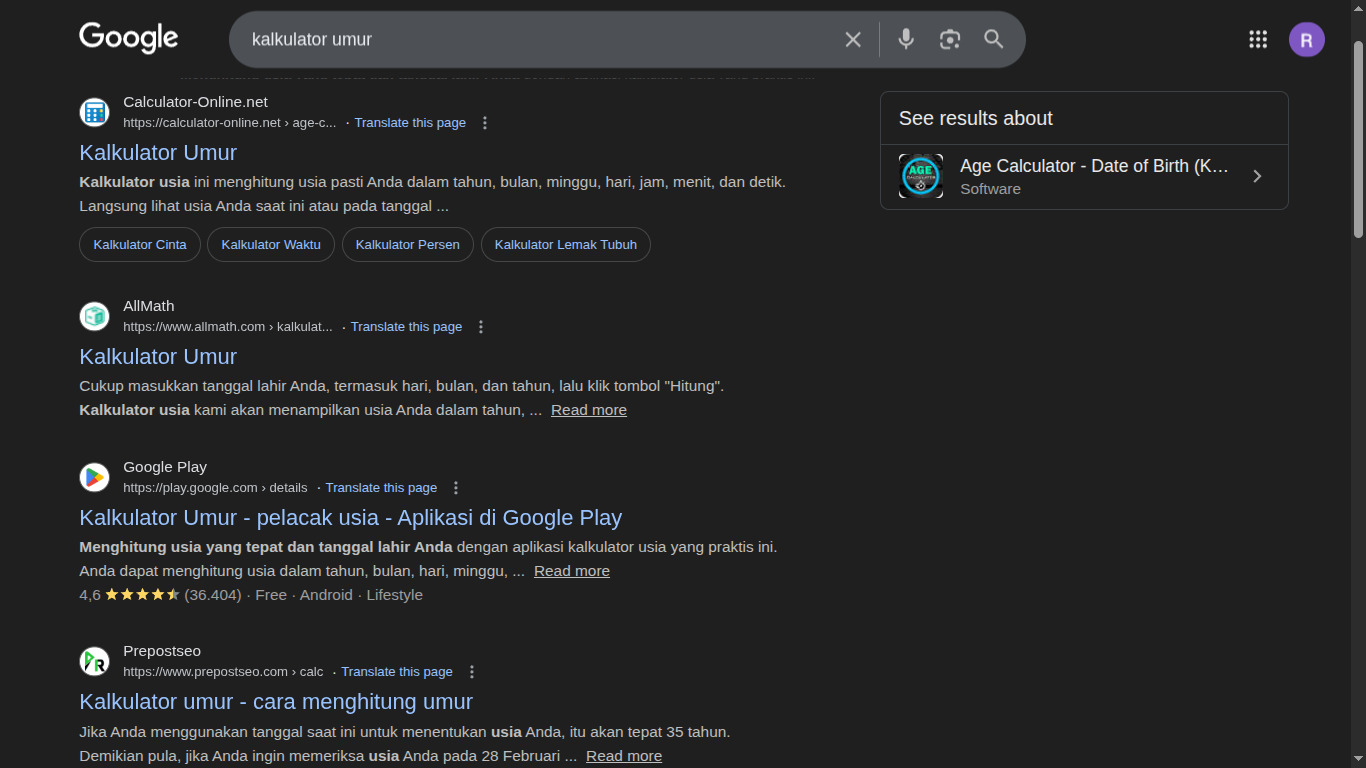This screenshot has height=768, width=1366.
Task: Click the Google logo to return home
Action: [128, 38]
